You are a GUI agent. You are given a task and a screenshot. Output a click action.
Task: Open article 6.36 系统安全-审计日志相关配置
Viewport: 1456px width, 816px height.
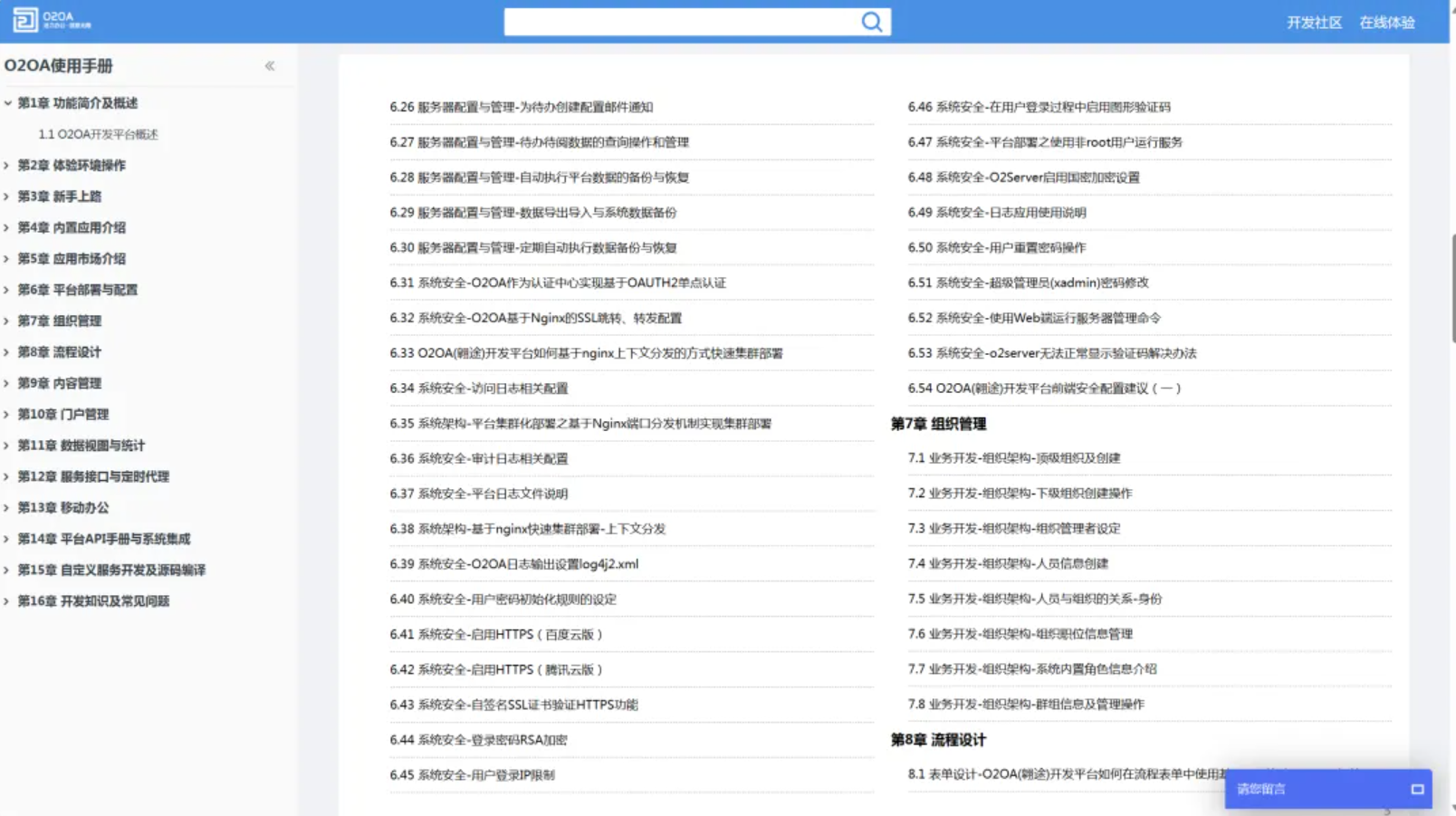(x=479, y=459)
